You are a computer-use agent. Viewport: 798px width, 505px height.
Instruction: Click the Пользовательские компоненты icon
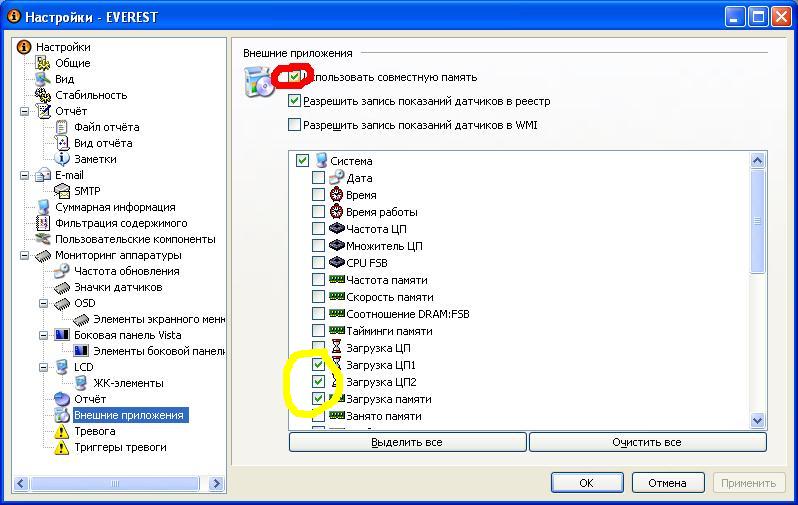[x=43, y=239]
